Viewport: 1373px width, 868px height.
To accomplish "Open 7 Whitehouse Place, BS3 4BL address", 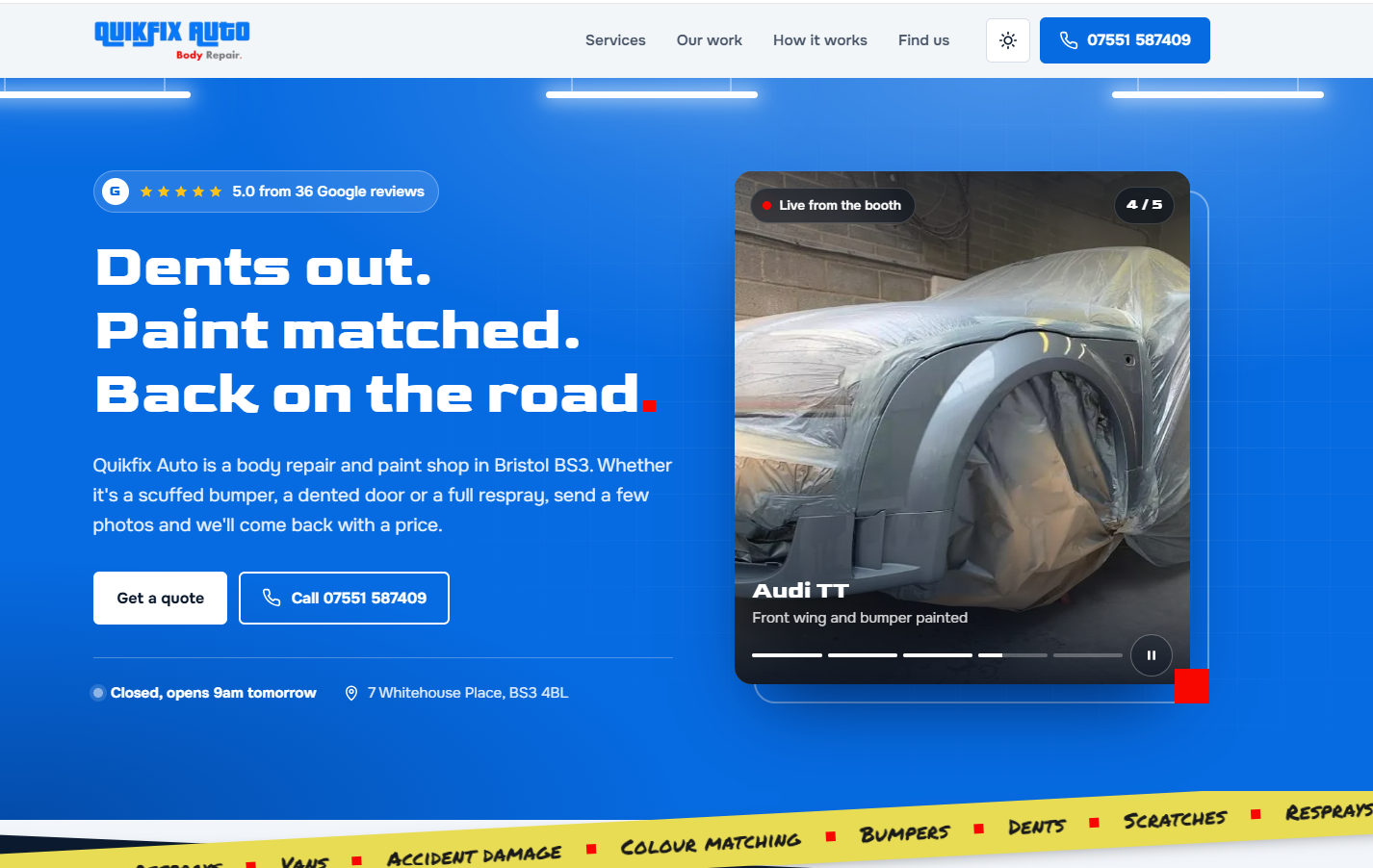I will (468, 693).
